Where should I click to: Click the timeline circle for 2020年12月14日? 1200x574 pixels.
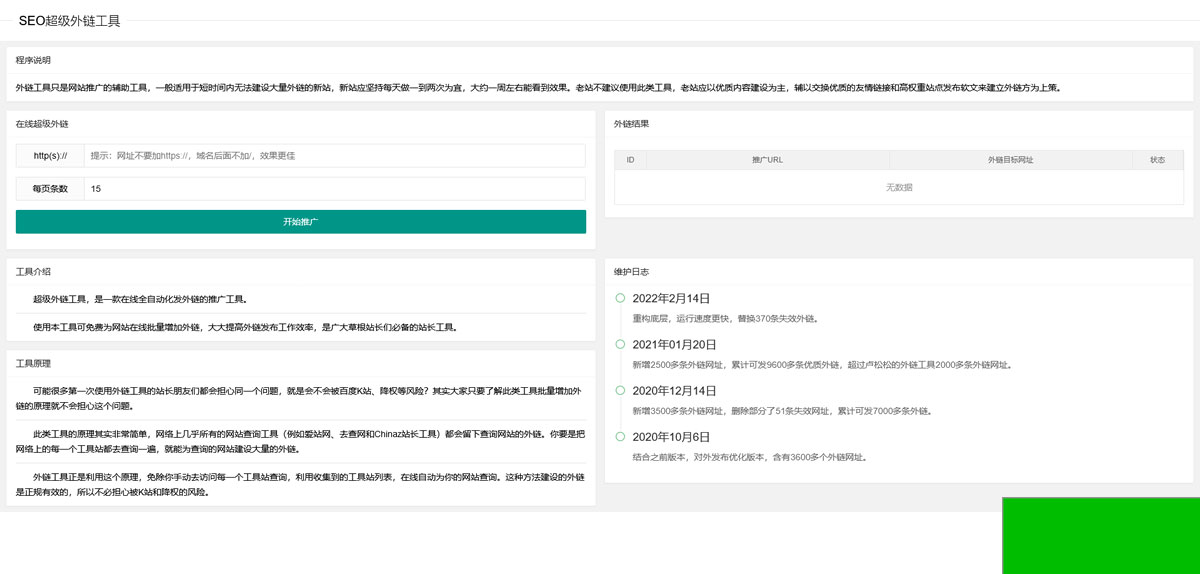click(x=620, y=390)
